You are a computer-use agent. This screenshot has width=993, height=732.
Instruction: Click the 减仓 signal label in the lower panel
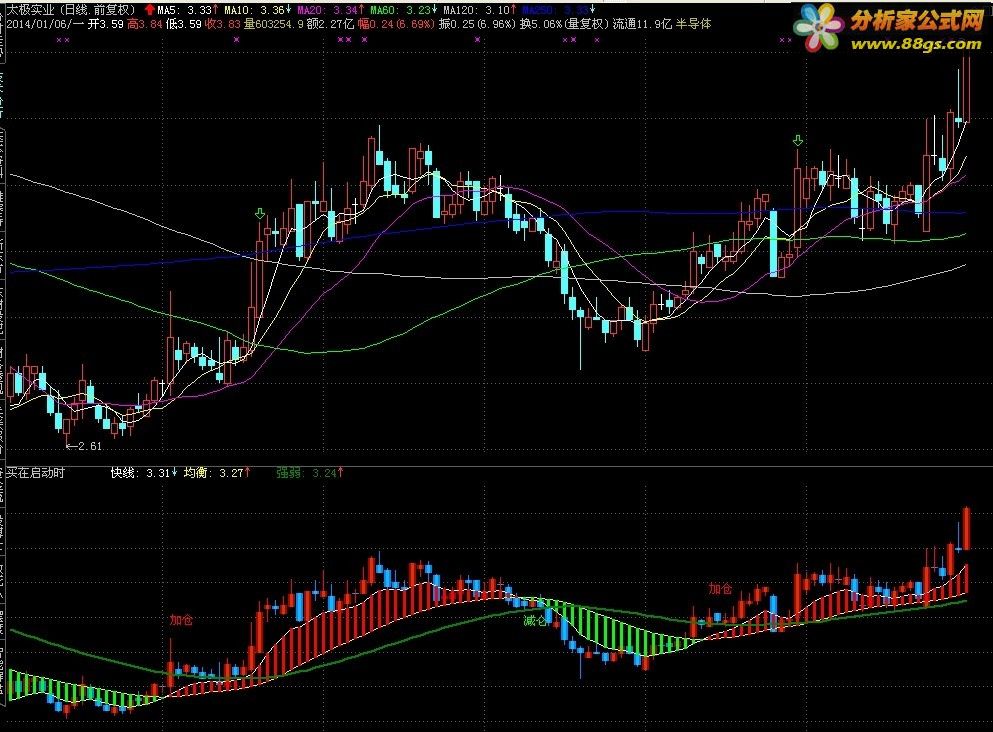tap(534, 621)
